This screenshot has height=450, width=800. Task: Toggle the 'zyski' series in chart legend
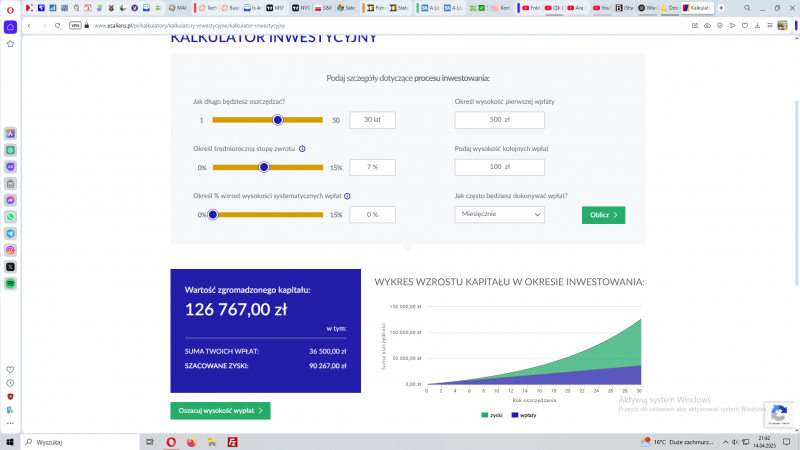pyautogui.click(x=491, y=414)
